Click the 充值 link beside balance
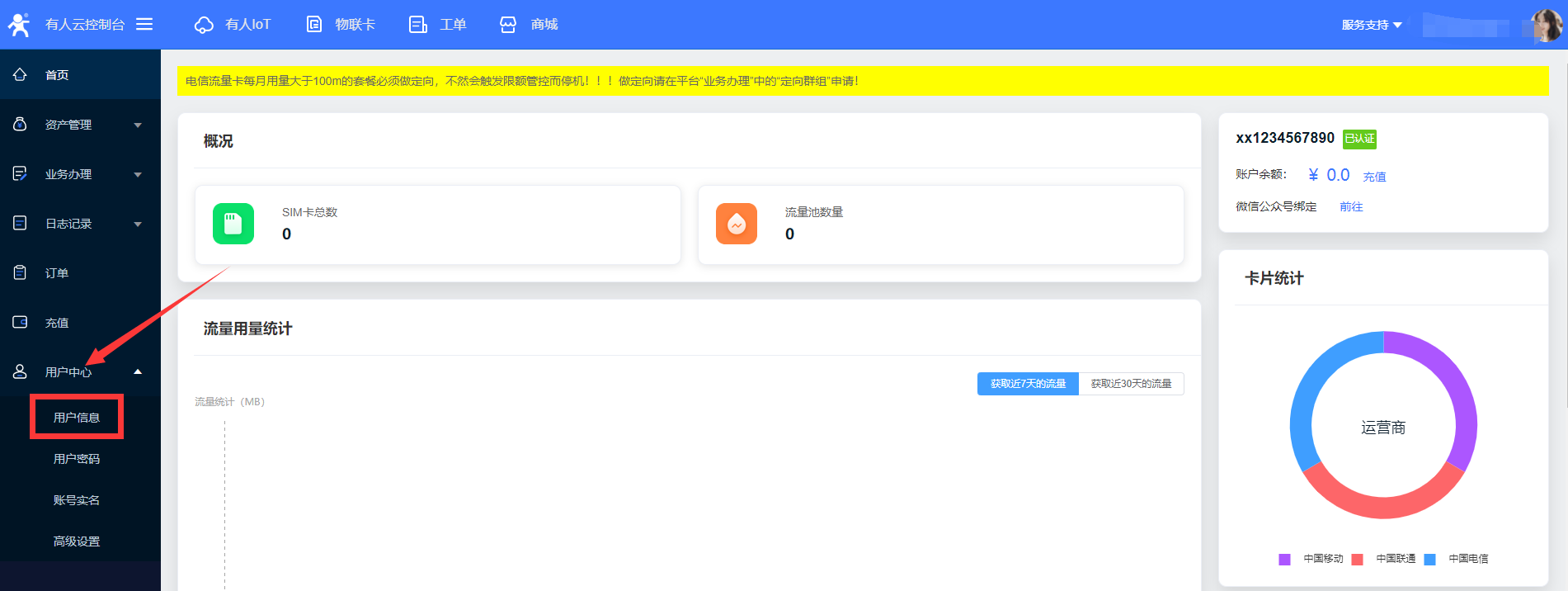Viewport: 1568px width, 591px height. 1374,177
